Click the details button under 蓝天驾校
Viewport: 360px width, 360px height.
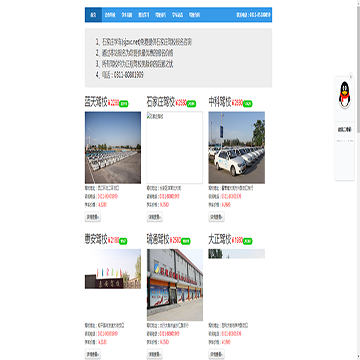point(93,217)
